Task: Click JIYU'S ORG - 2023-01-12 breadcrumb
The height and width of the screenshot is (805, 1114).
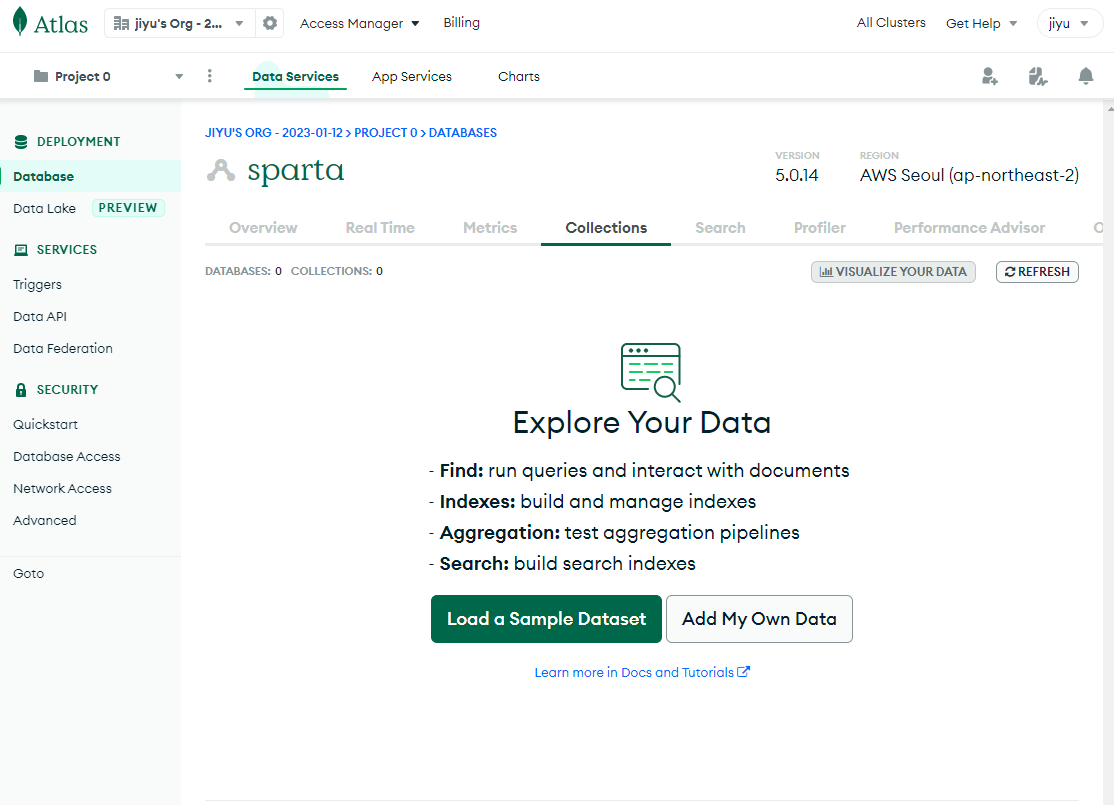Action: point(274,133)
